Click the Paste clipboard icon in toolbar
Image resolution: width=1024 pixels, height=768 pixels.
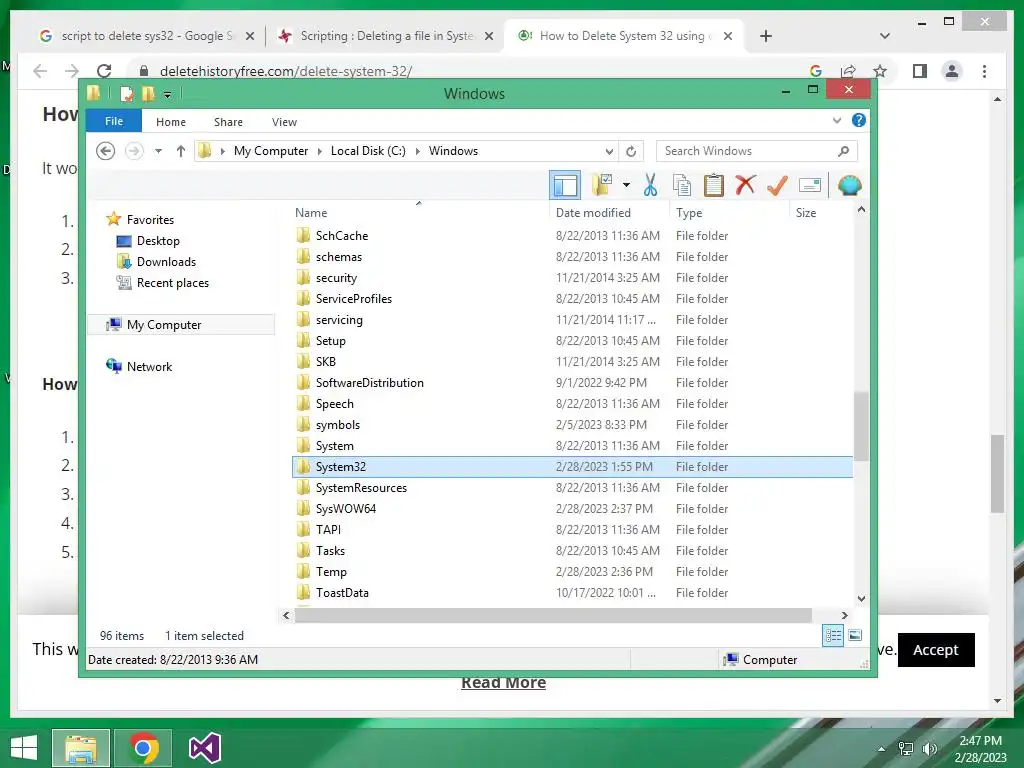click(x=713, y=185)
